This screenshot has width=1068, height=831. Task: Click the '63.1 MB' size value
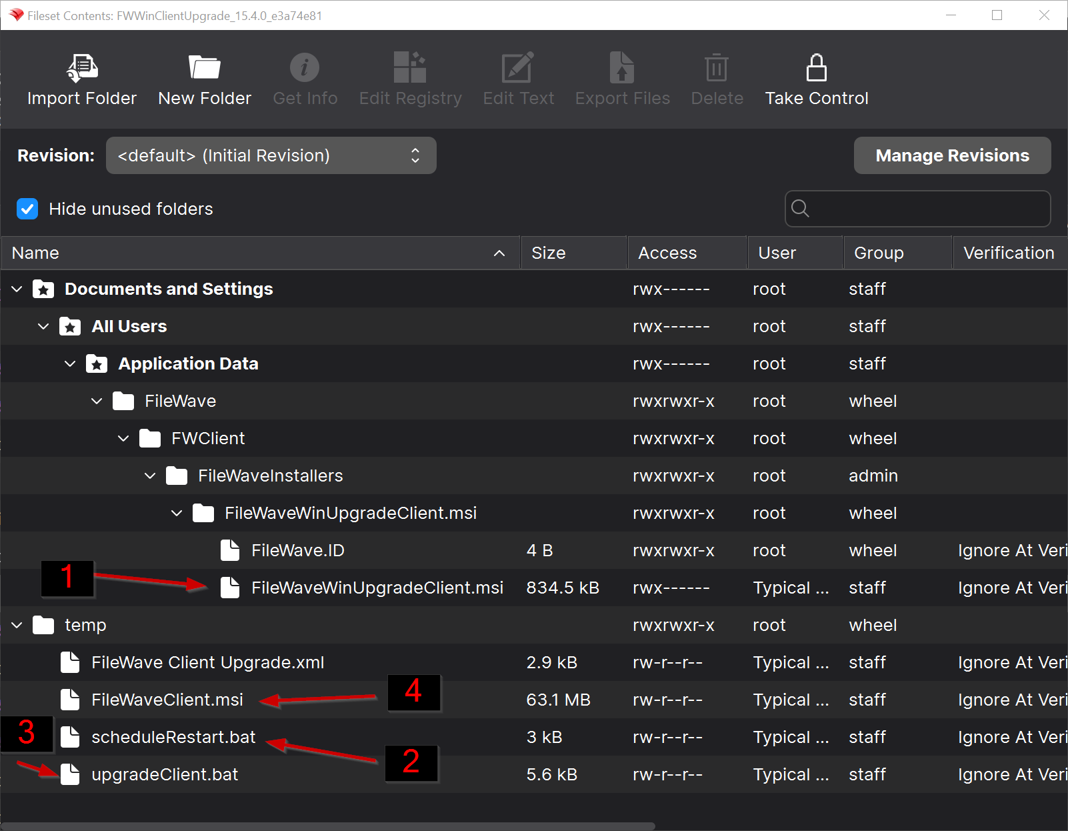click(558, 700)
